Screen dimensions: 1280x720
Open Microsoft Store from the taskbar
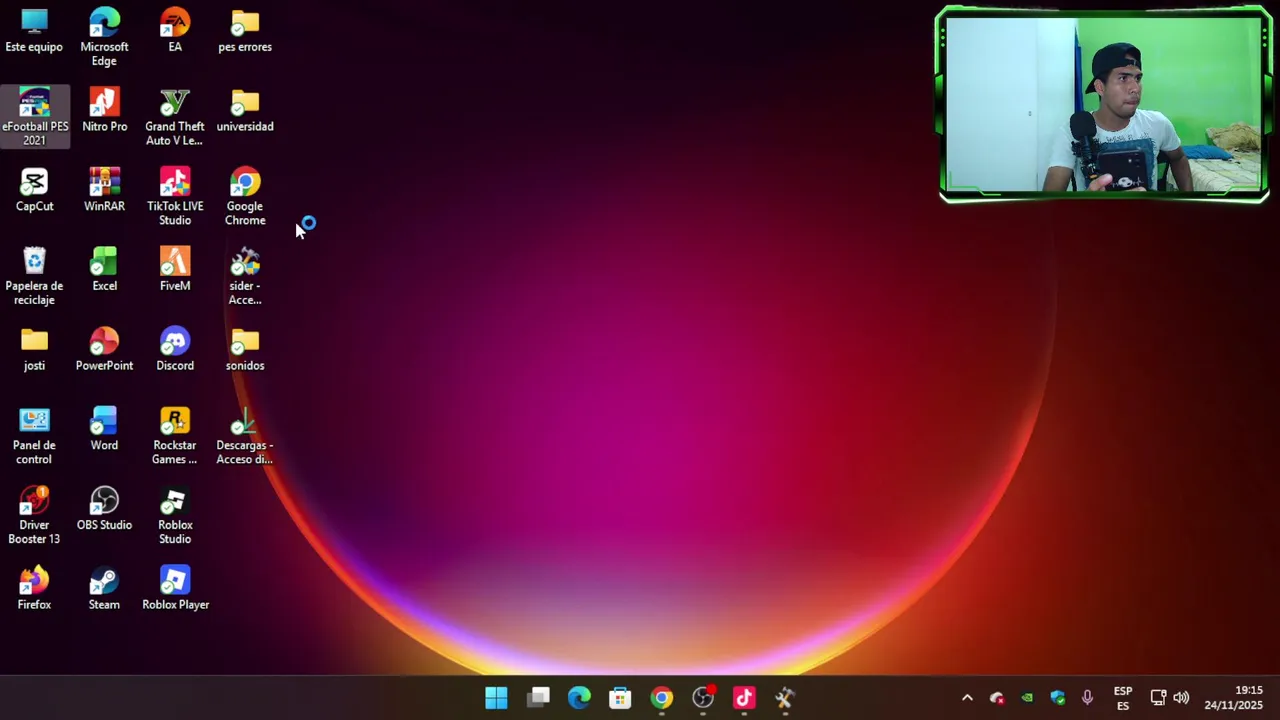pos(620,698)
